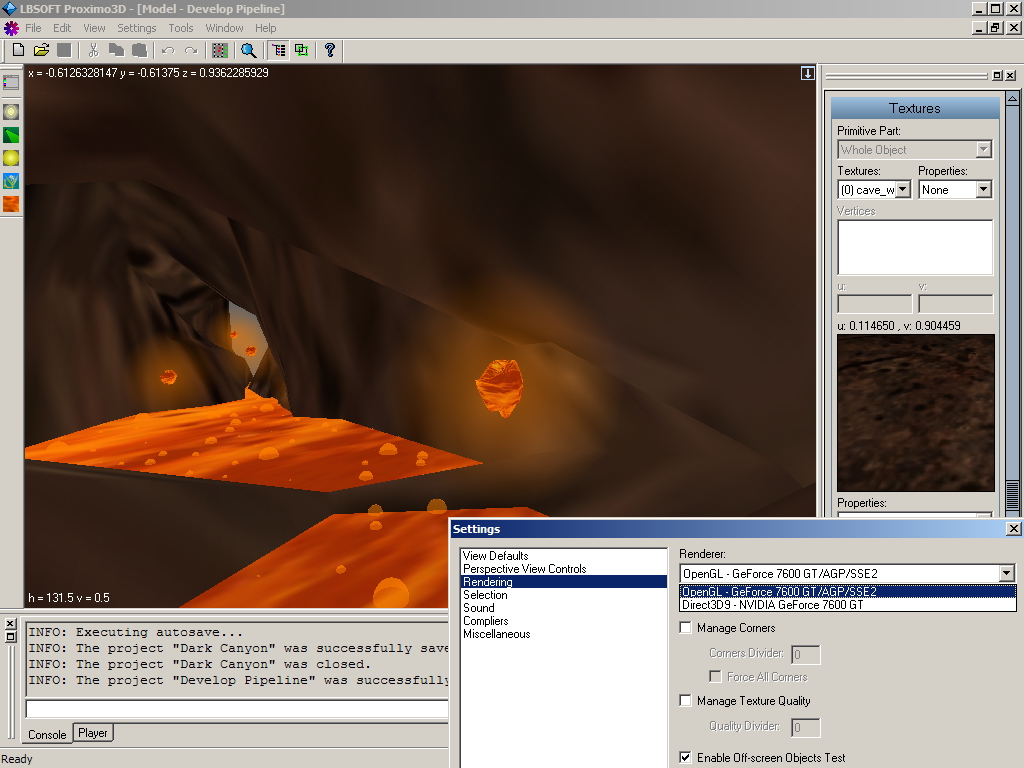Viewport: 1024px width, 768px height.
Task: Enable the Manage Corners checkbox
Action: click(686, 628)
